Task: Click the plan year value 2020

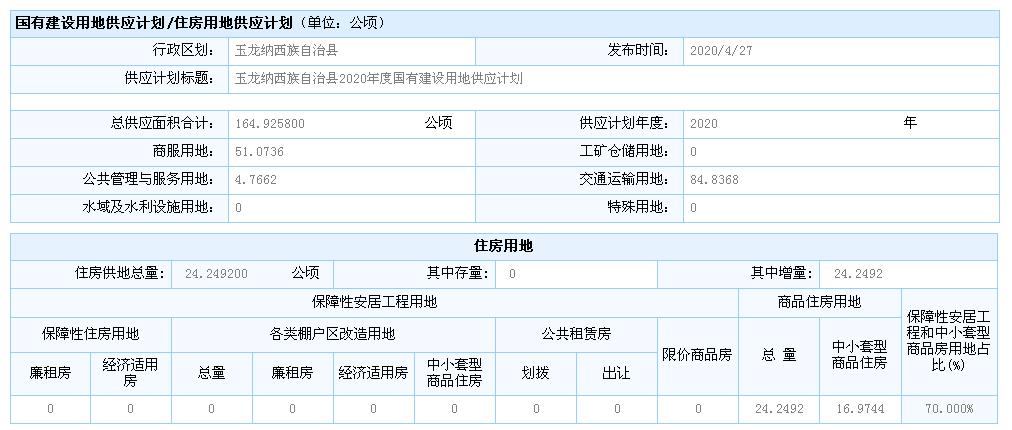Action: (x=703, y=124)
